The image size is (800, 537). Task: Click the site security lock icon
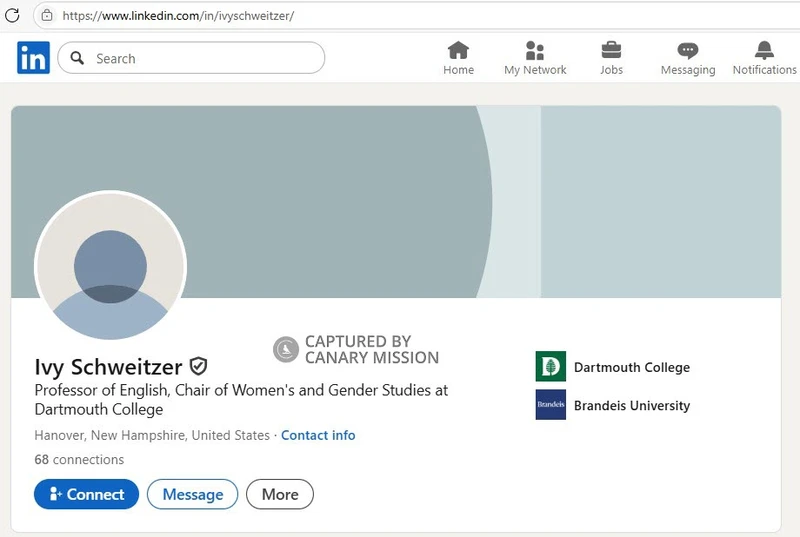click(x=47, y=15)
